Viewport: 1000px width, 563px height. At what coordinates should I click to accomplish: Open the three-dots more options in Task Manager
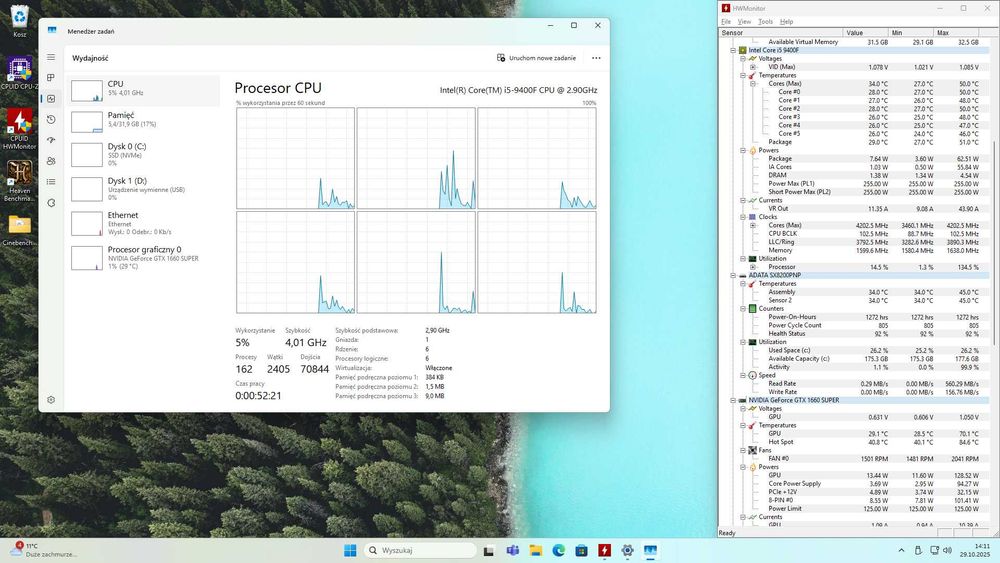[x=596, y=58]
